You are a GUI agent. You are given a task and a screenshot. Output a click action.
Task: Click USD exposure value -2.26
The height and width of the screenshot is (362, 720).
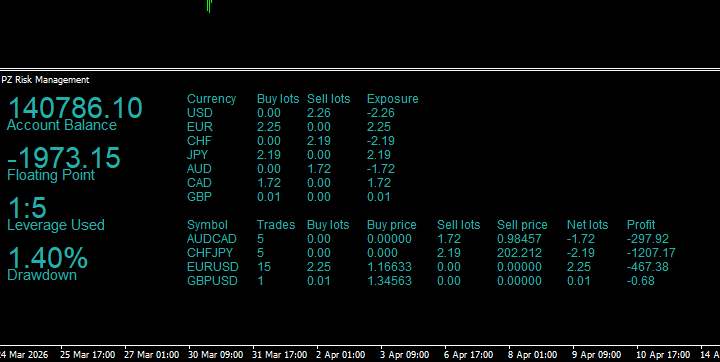[x=381, y=113]
